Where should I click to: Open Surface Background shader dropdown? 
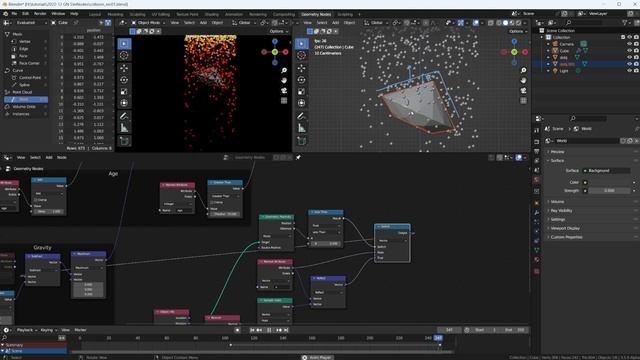coord(607,171)
